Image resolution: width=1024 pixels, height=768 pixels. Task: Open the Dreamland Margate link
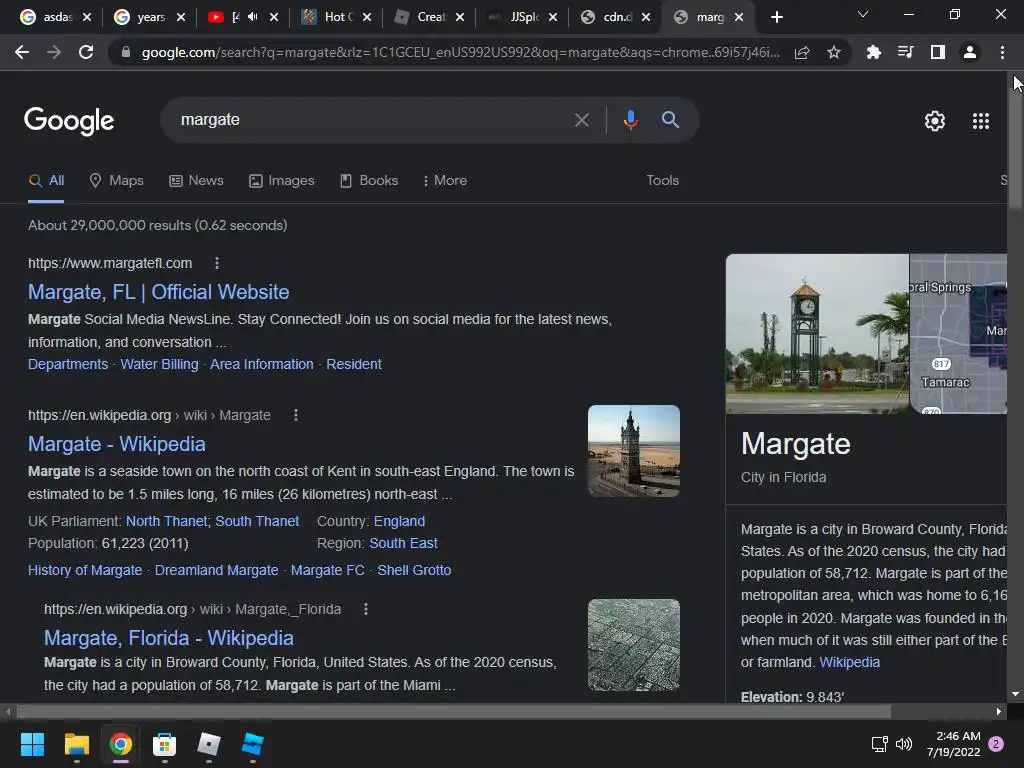pyautogui.click(x=216, y=570)
